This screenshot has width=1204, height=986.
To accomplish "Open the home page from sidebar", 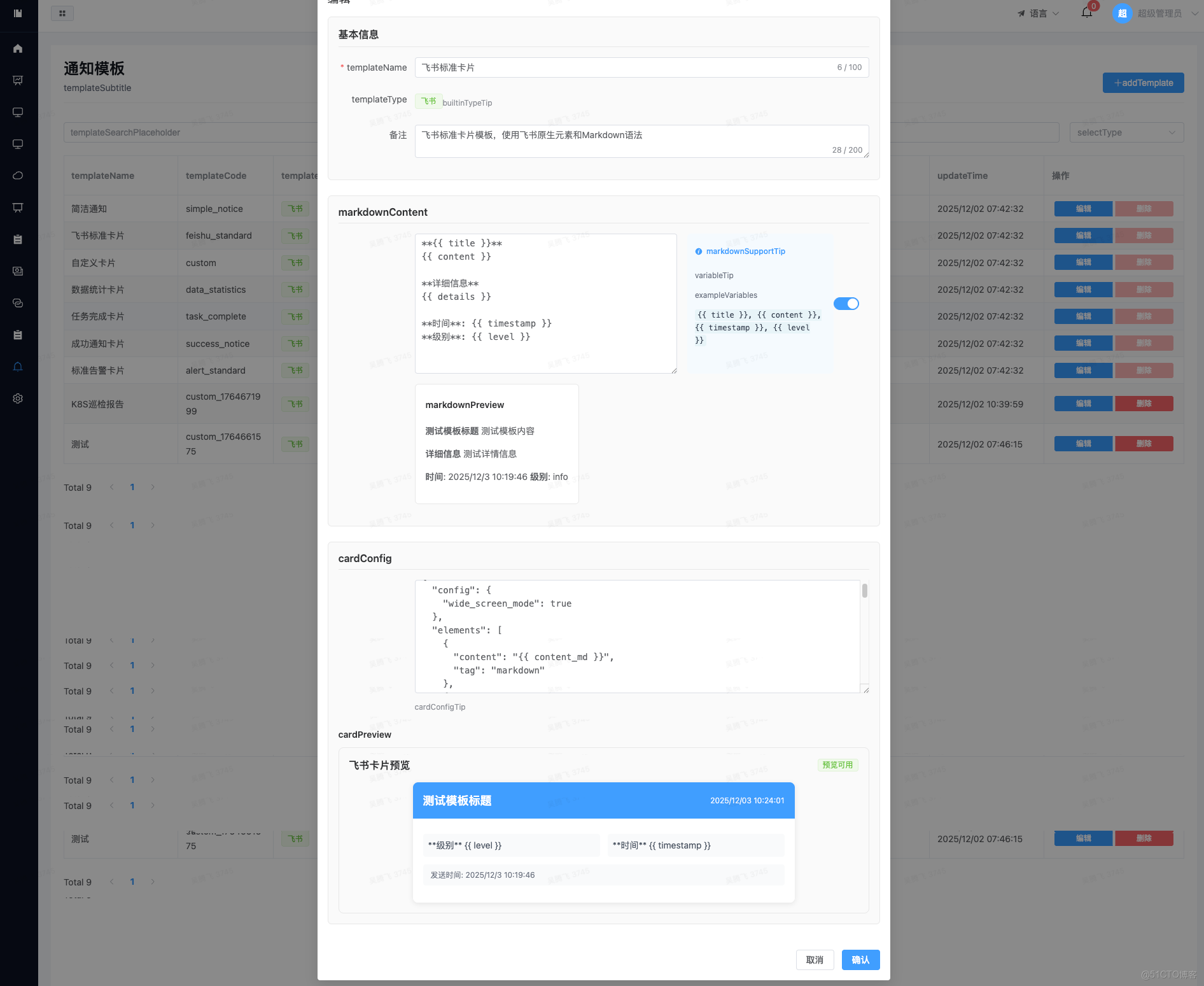I will [18, 48].
